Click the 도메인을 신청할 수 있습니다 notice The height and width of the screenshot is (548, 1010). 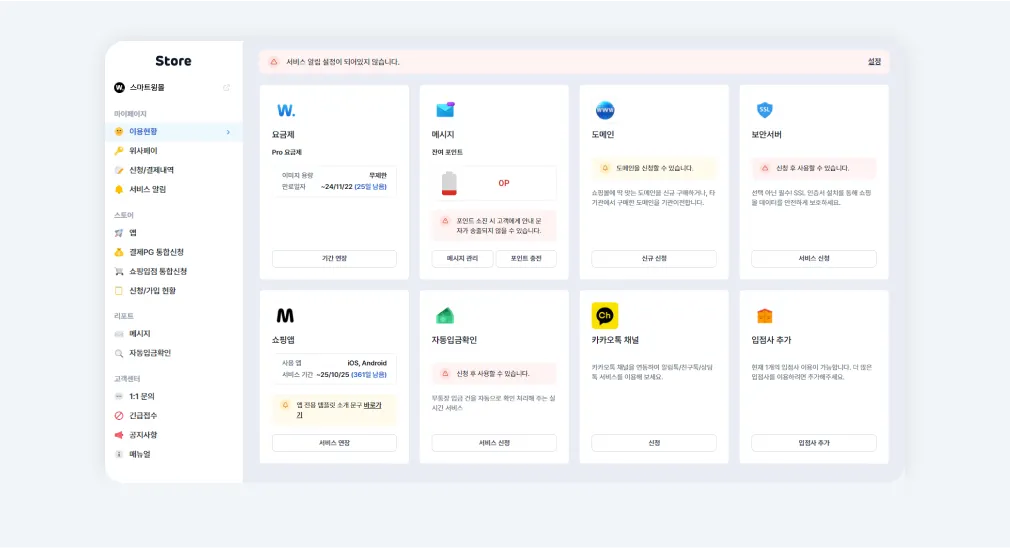[x=654, y=168]
